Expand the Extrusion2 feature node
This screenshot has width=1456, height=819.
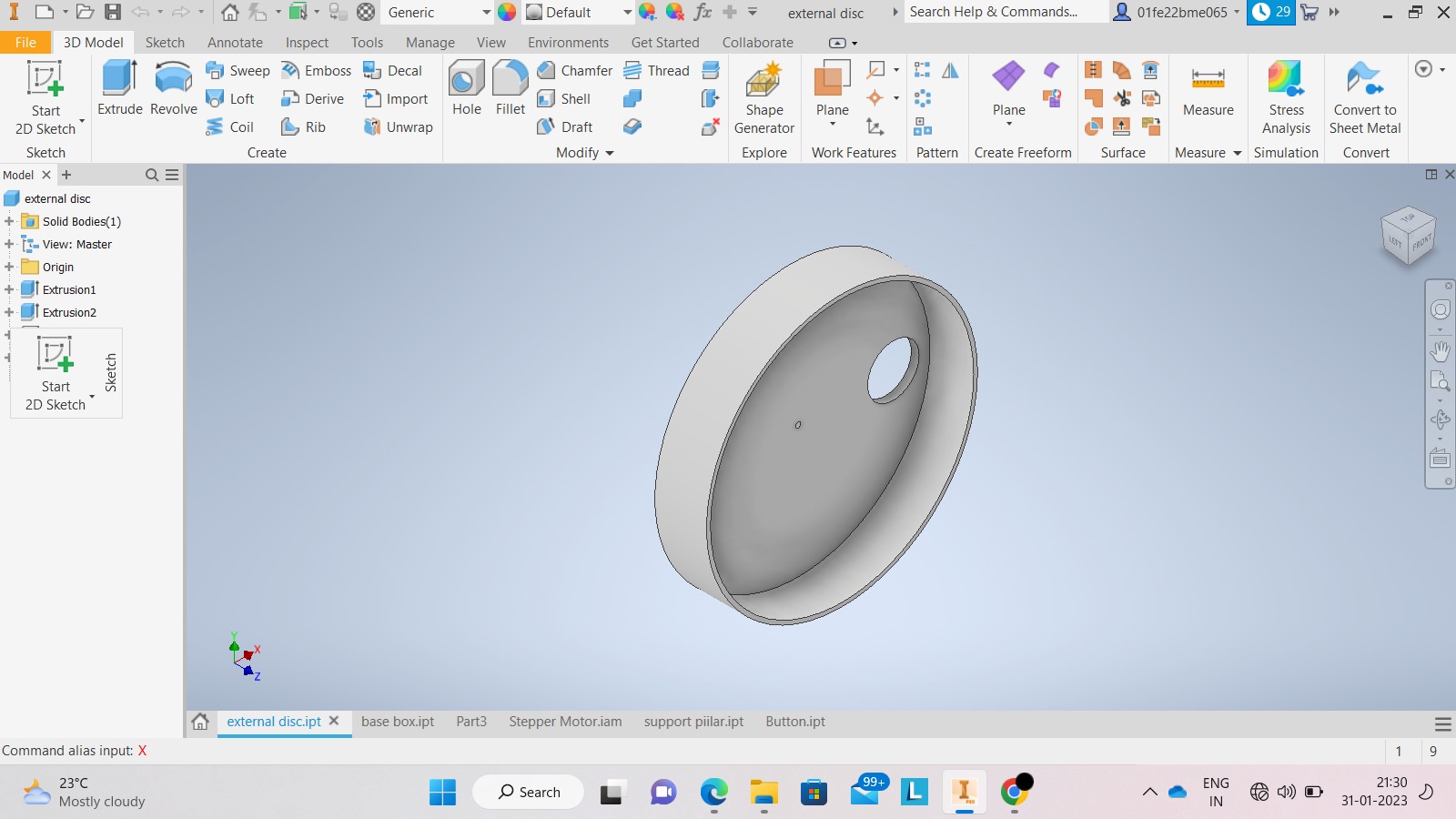(x=9, y=312)
